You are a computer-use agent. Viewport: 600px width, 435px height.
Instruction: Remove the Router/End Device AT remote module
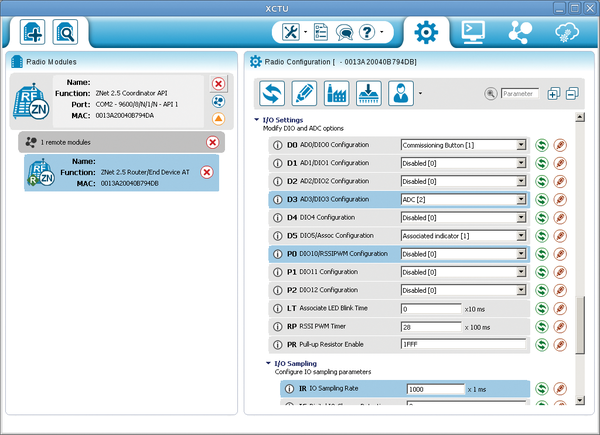pos(207,172)
